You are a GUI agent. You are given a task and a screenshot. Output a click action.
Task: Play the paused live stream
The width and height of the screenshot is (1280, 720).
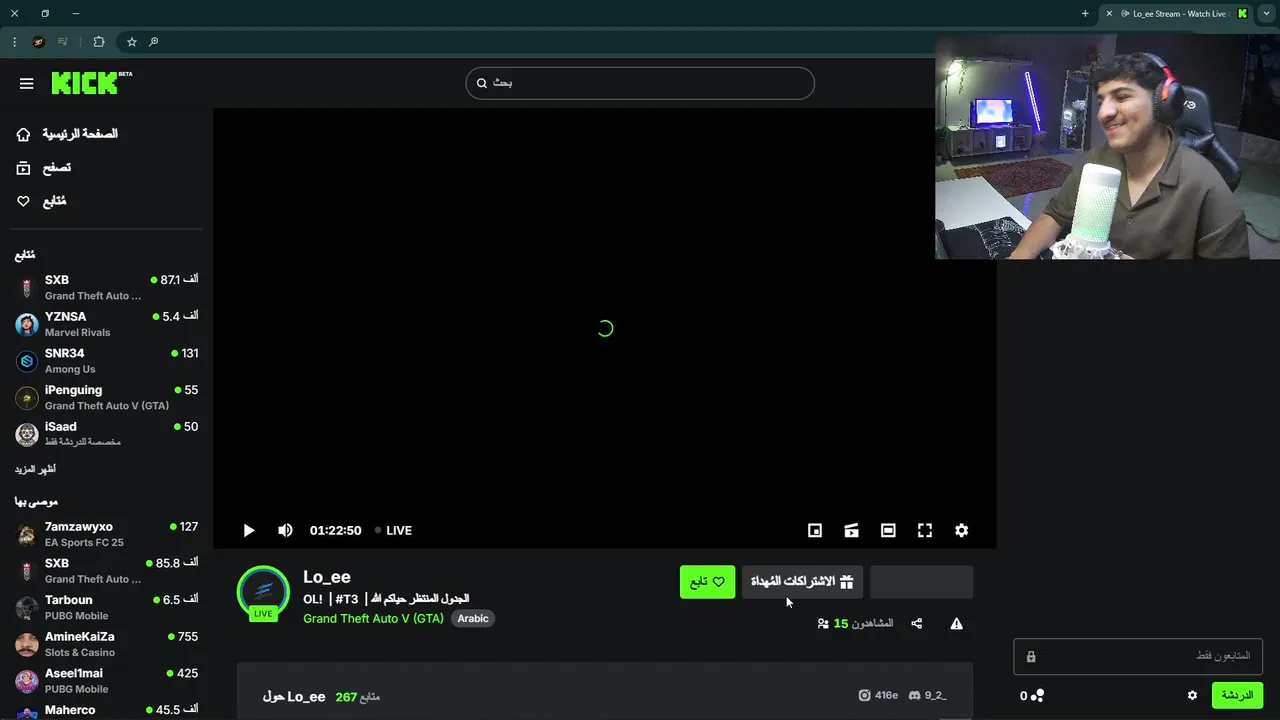click(x=249, y=531)
